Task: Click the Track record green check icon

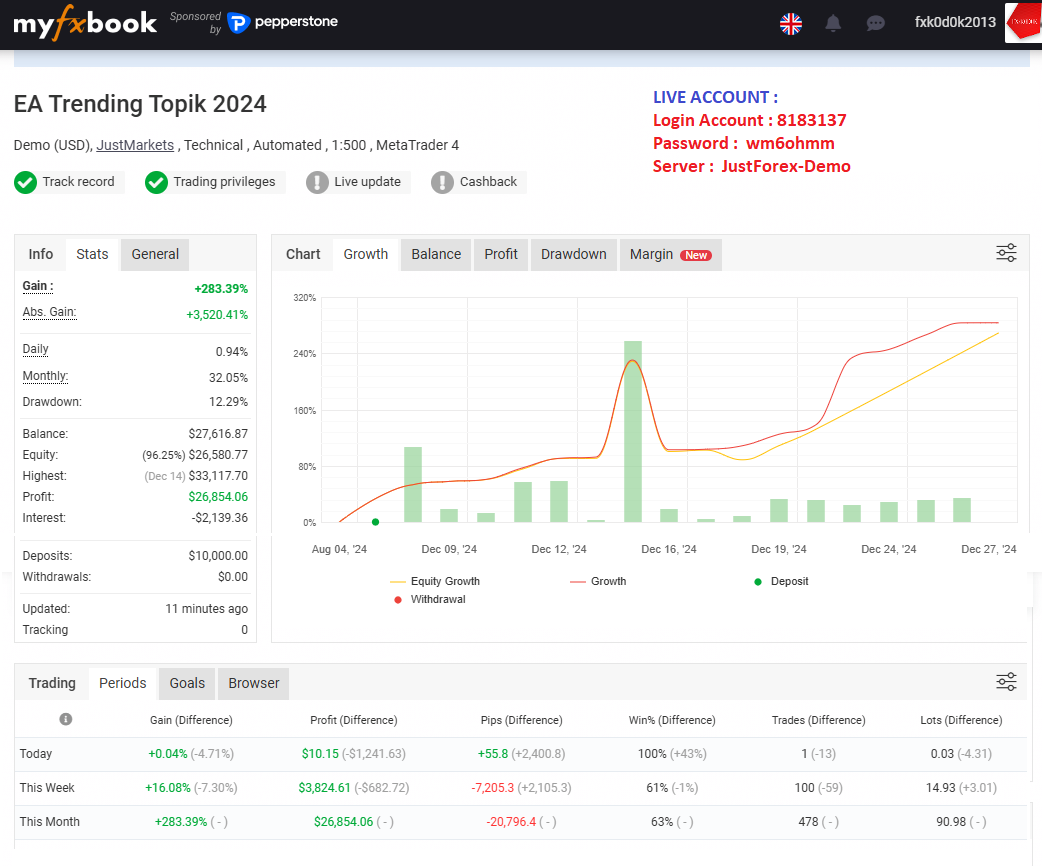Action: pos(25,182)
